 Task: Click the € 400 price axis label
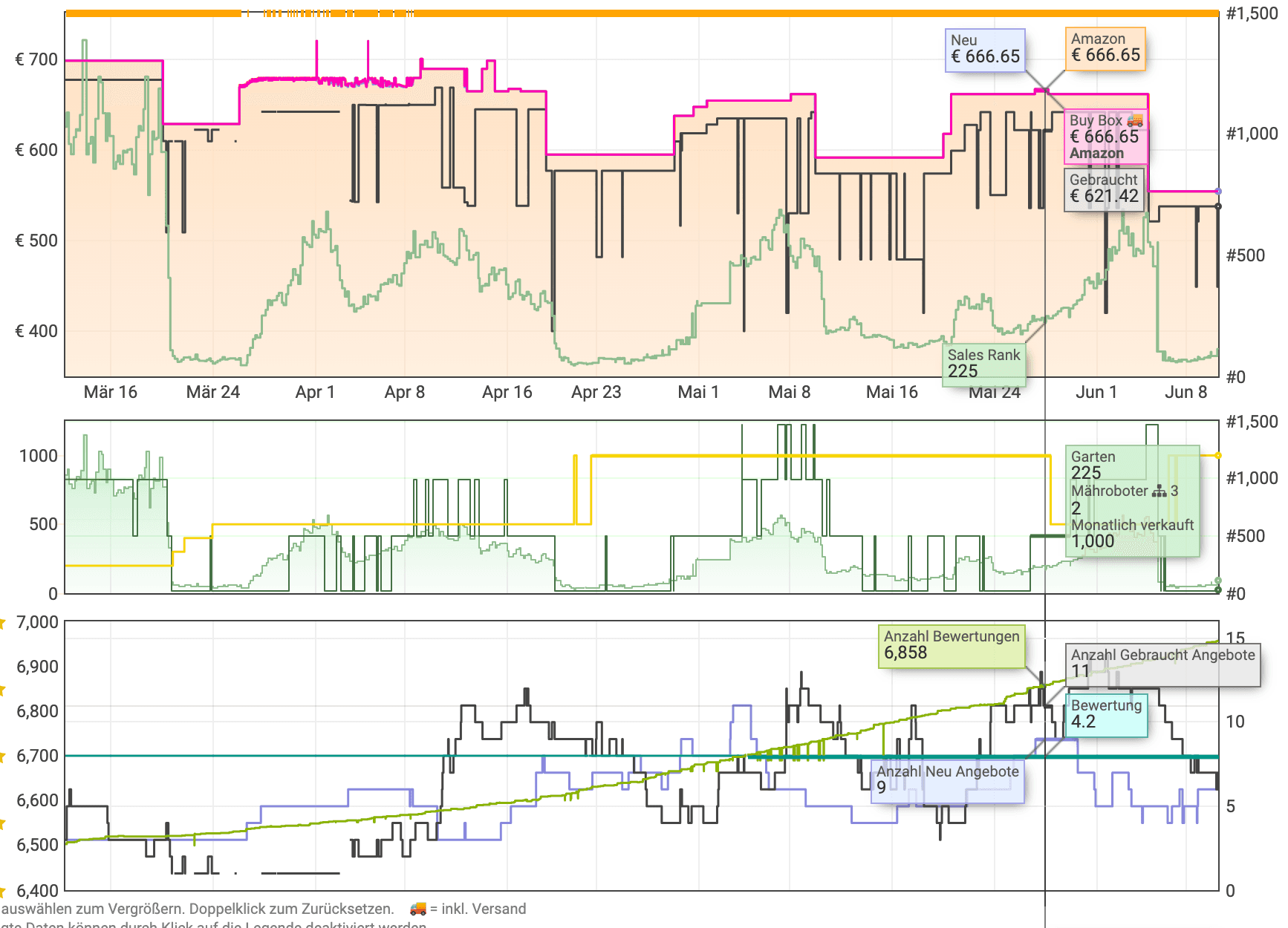[36, 331]
